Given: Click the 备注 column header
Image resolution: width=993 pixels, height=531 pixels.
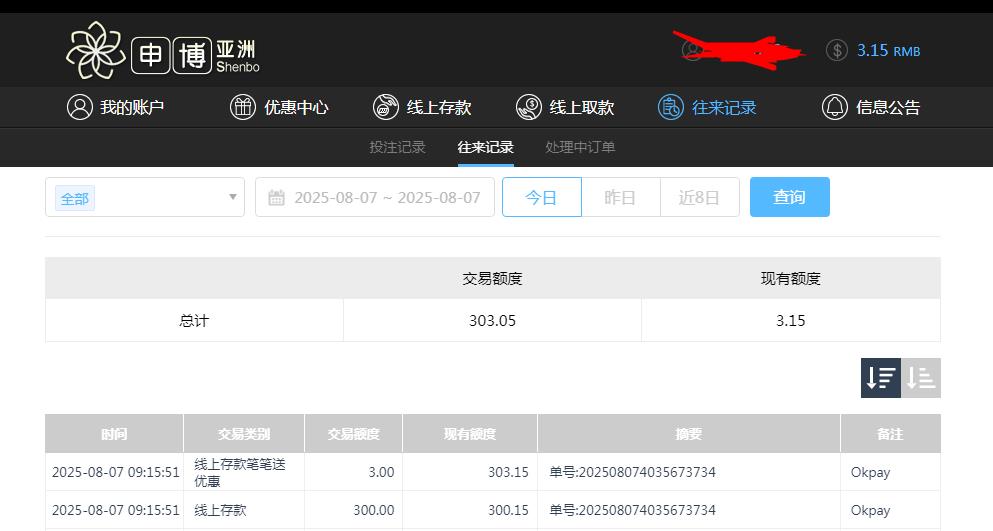Looking at the screenshot, I should [890, 433].
